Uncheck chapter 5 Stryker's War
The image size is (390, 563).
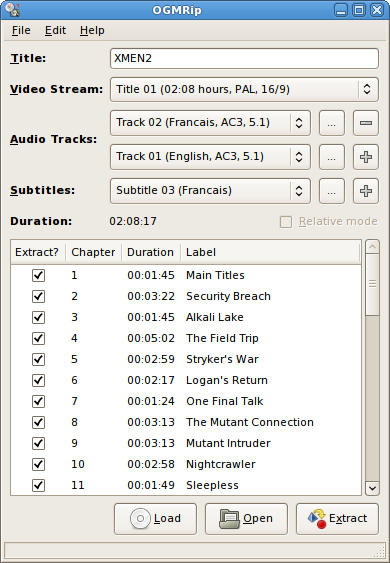click(38, 359)
